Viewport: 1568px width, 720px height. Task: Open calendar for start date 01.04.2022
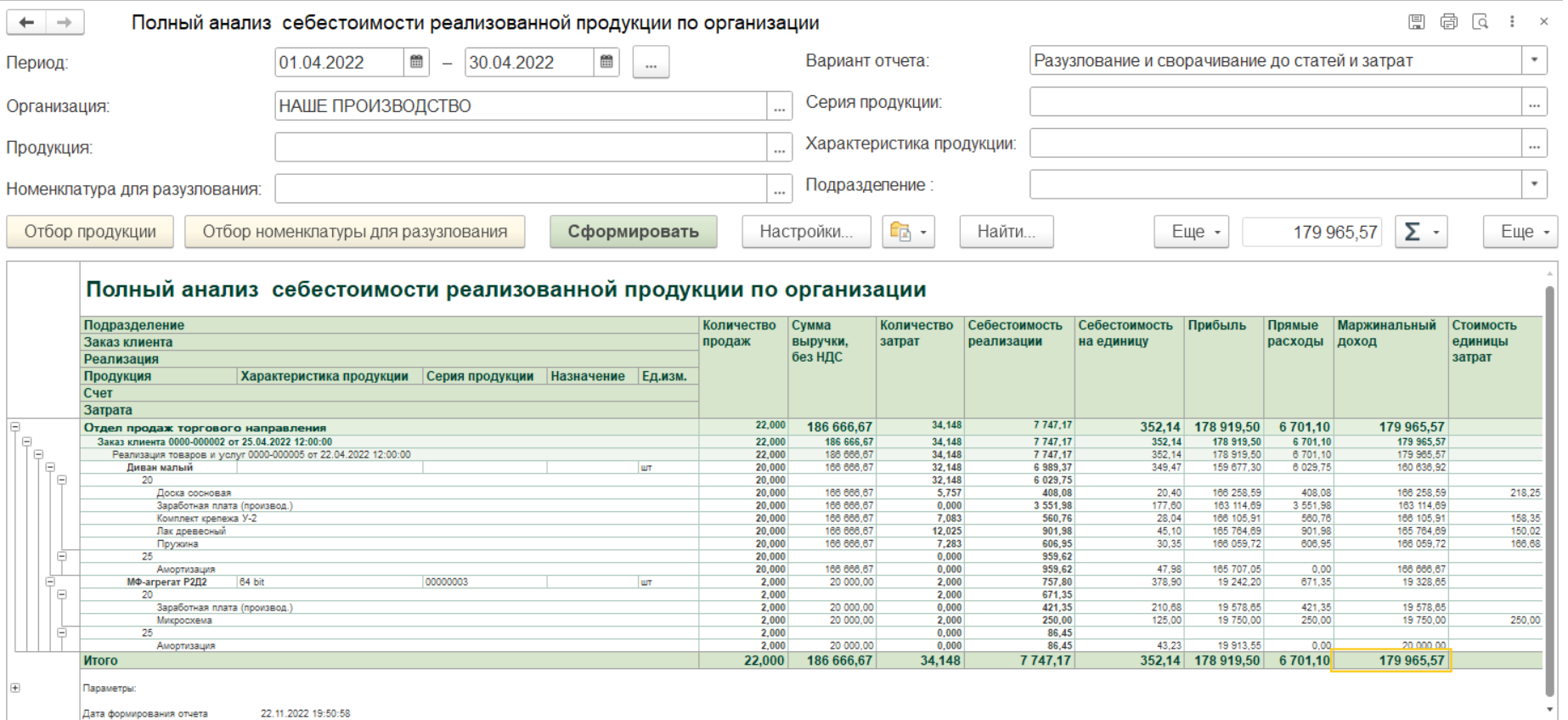(x=416, y=62)
